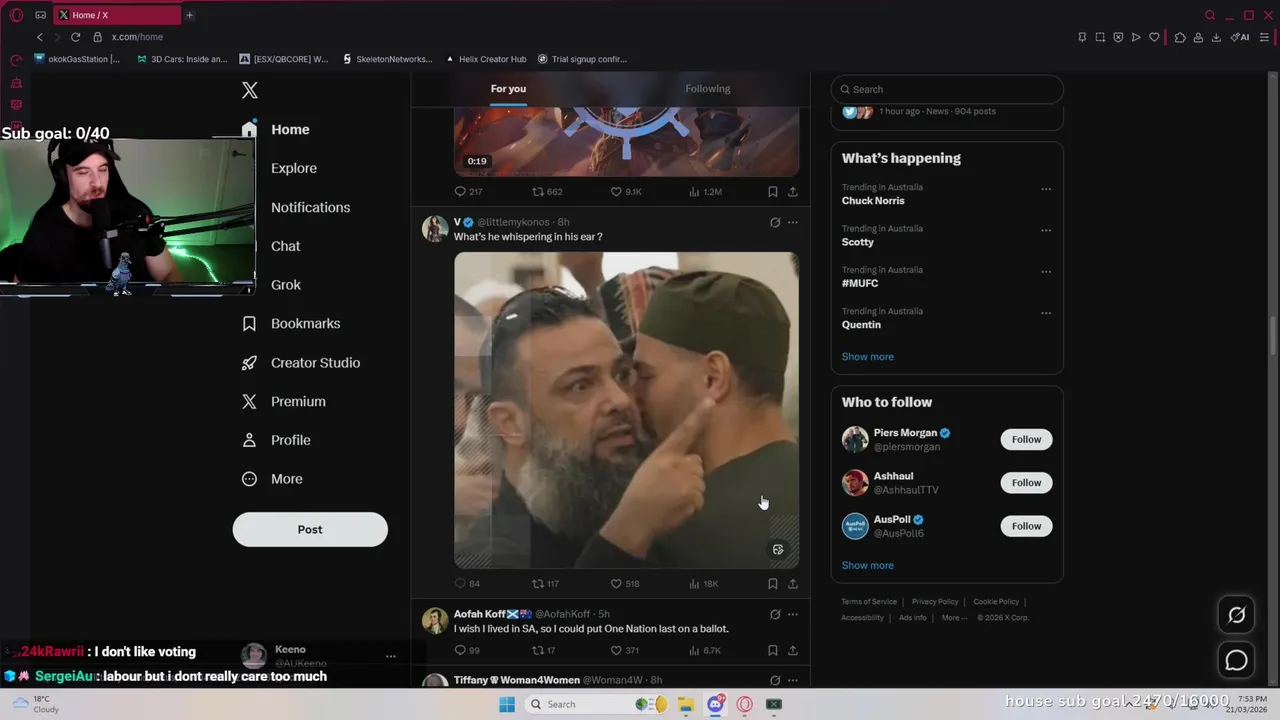Open more options for Scotty trend
This screenshot has width=1280, height=720.
(x=1046, y=230)
